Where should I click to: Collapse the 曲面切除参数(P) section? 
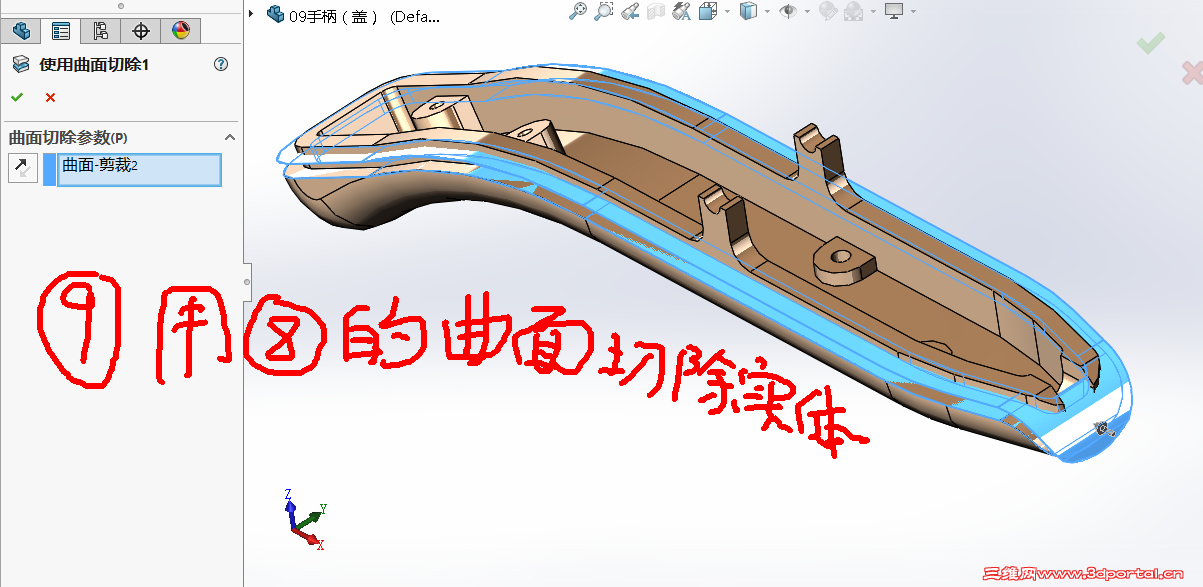[229, 136]
